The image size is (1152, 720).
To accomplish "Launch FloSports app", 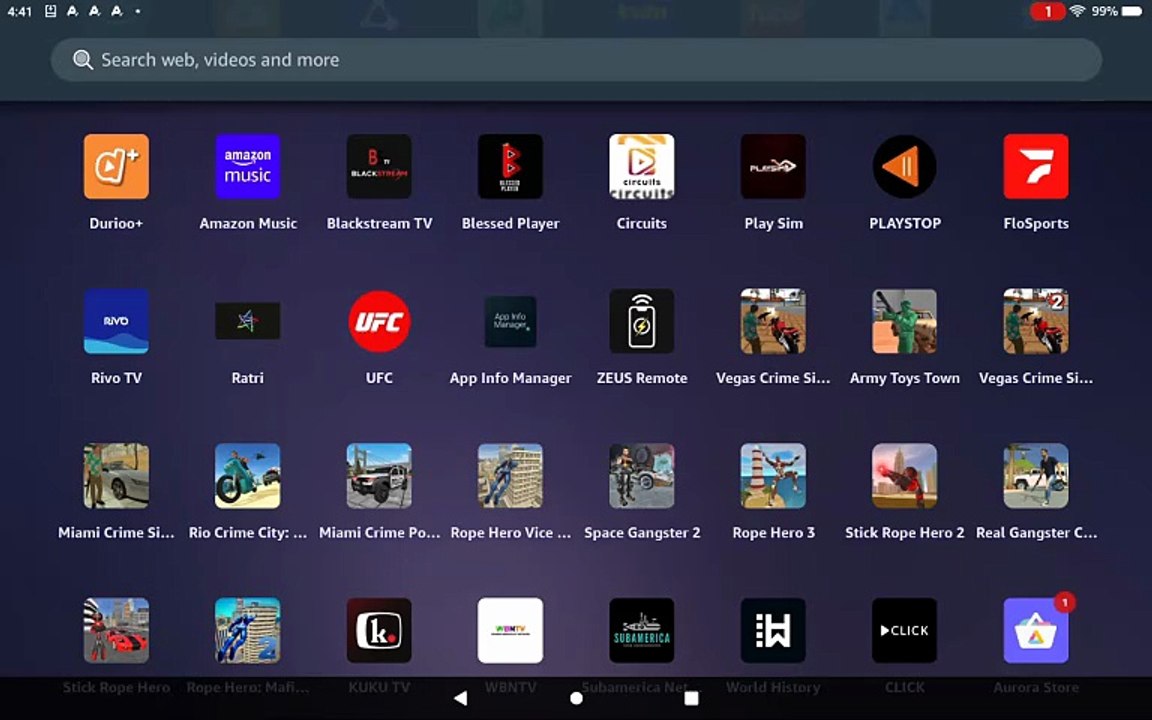I will 1036,167.
